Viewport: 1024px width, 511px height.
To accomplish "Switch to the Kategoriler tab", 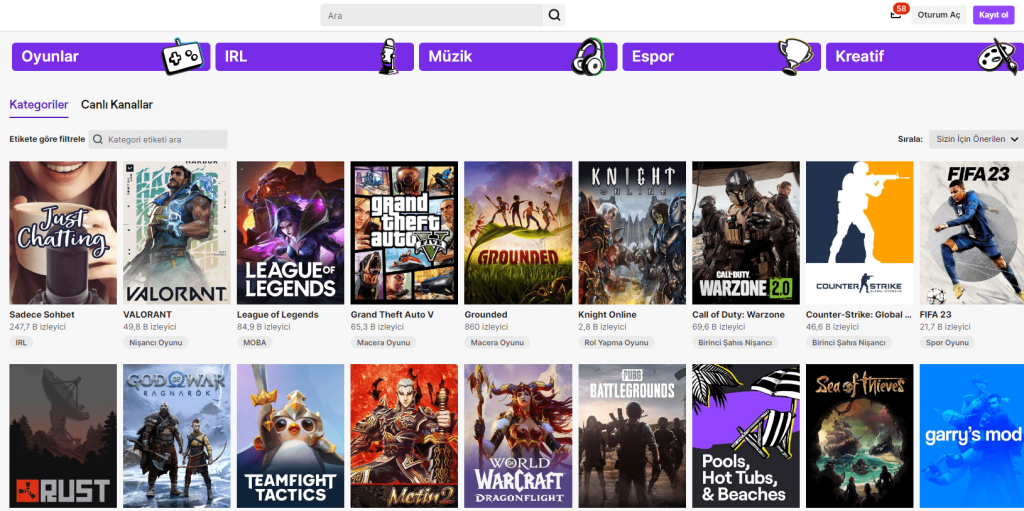I will pos(39,105).
